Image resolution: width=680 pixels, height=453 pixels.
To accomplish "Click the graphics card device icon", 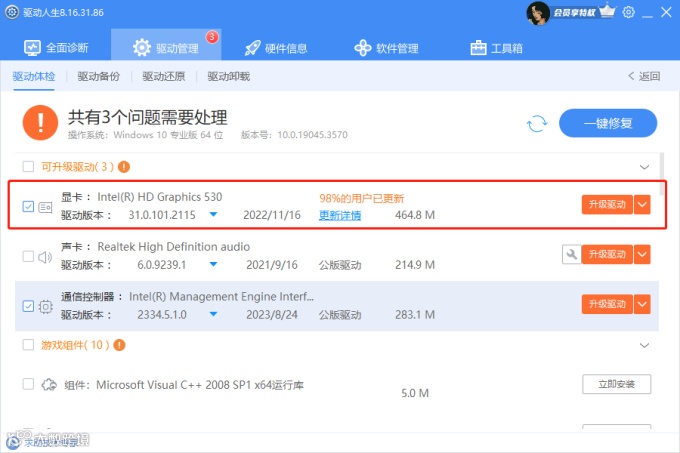I will (46, 207).
